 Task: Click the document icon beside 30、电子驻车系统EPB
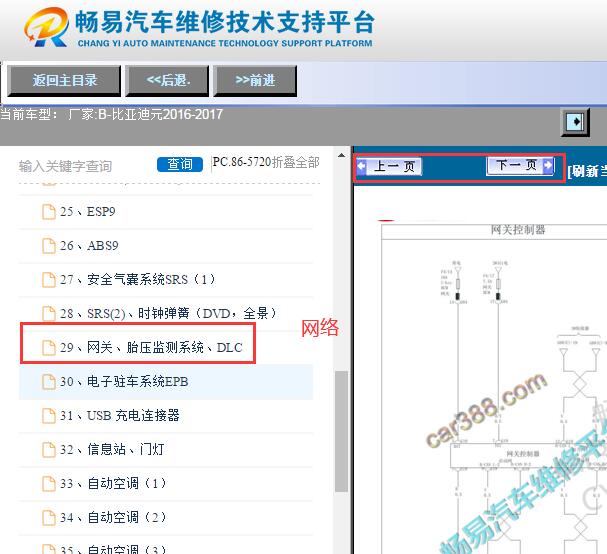click(x=49, y=382)
